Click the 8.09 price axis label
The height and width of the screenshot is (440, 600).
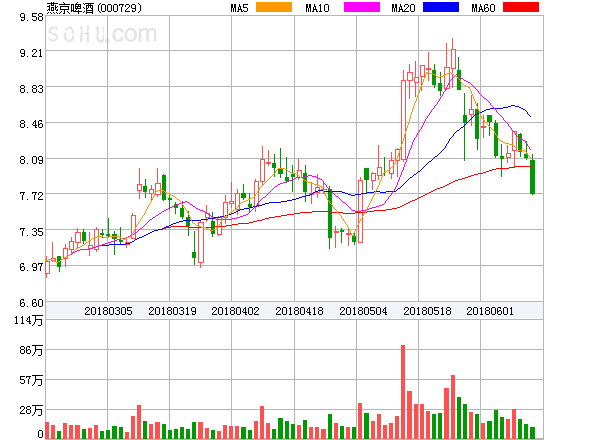pos(31,160)
